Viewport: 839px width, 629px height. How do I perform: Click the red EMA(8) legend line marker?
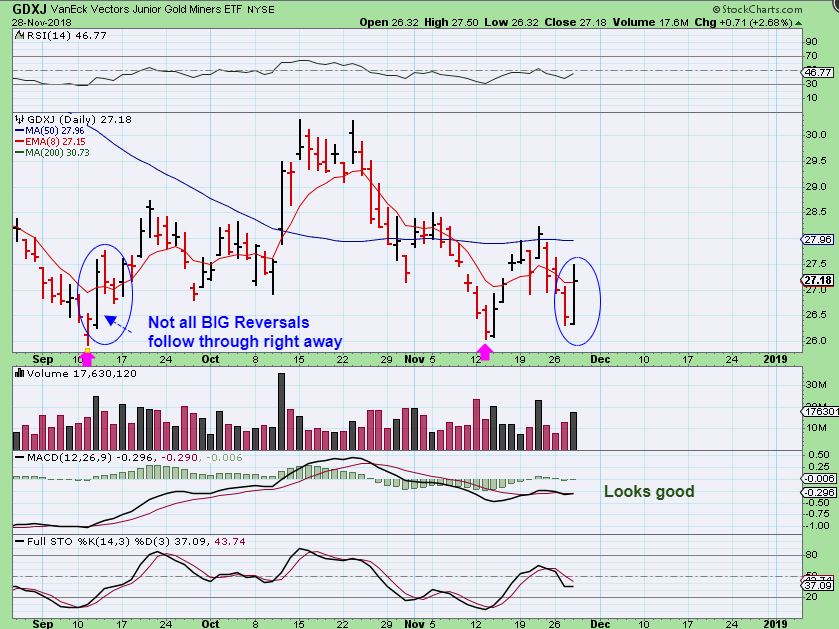(x=20, y=142)
